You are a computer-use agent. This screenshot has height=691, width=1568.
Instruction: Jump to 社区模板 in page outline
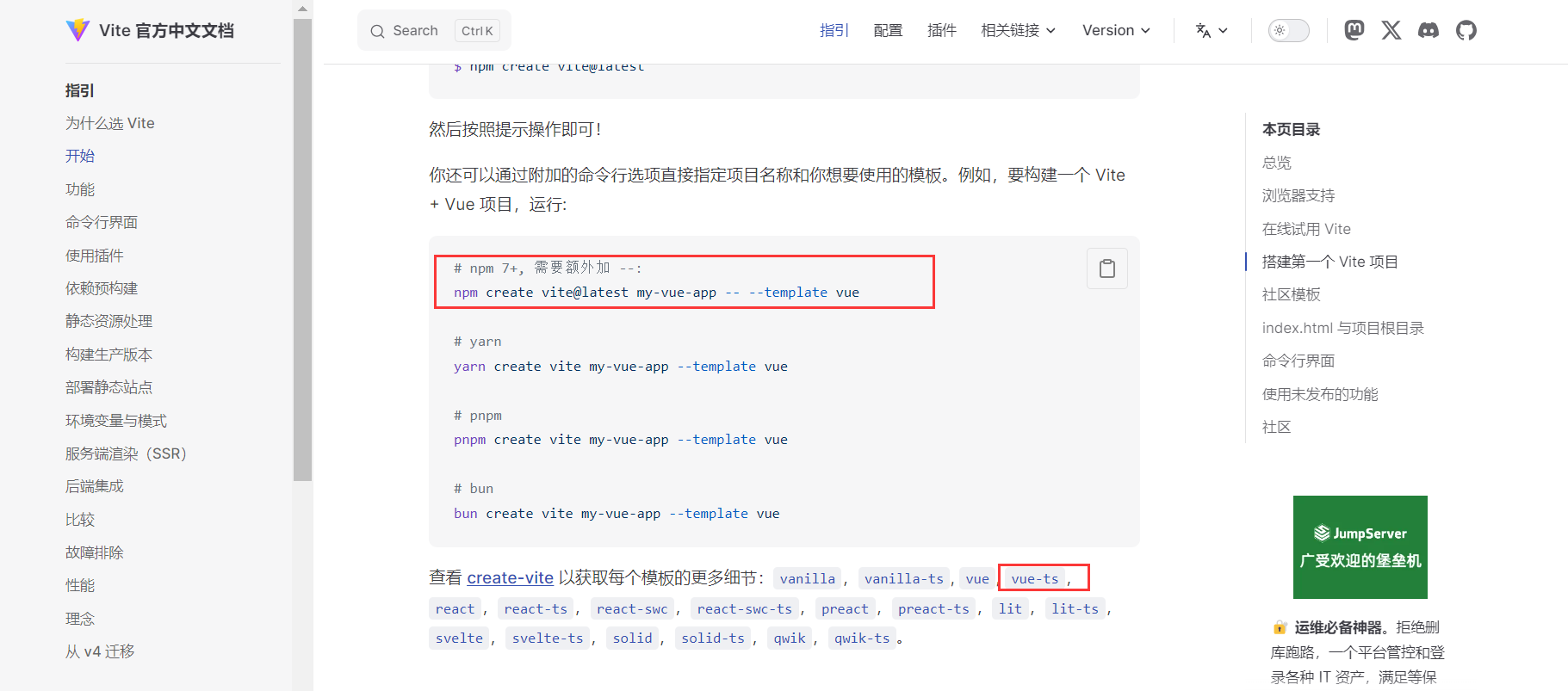click(1292, 294)
